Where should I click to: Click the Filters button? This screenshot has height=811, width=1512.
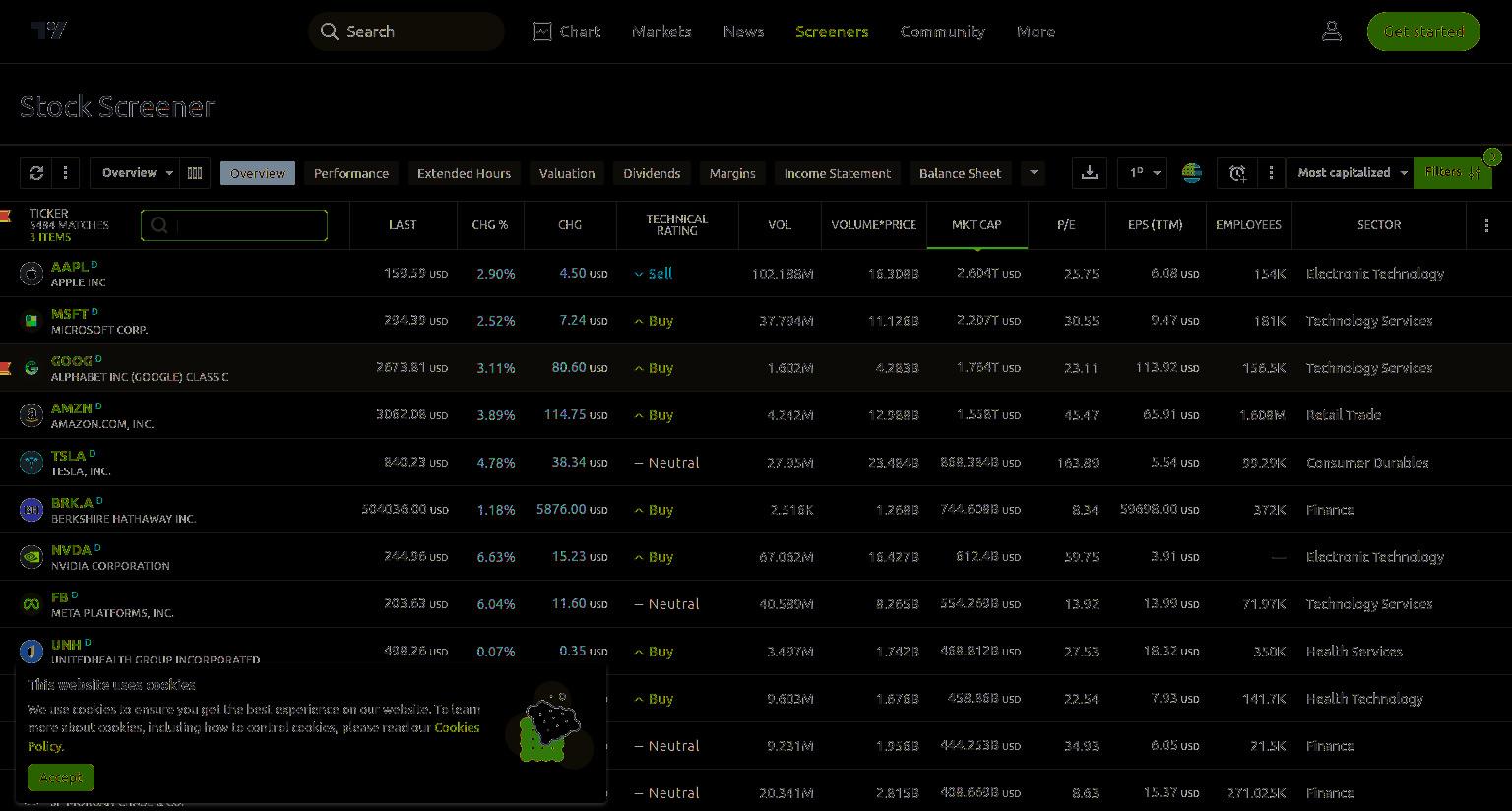1453,173
